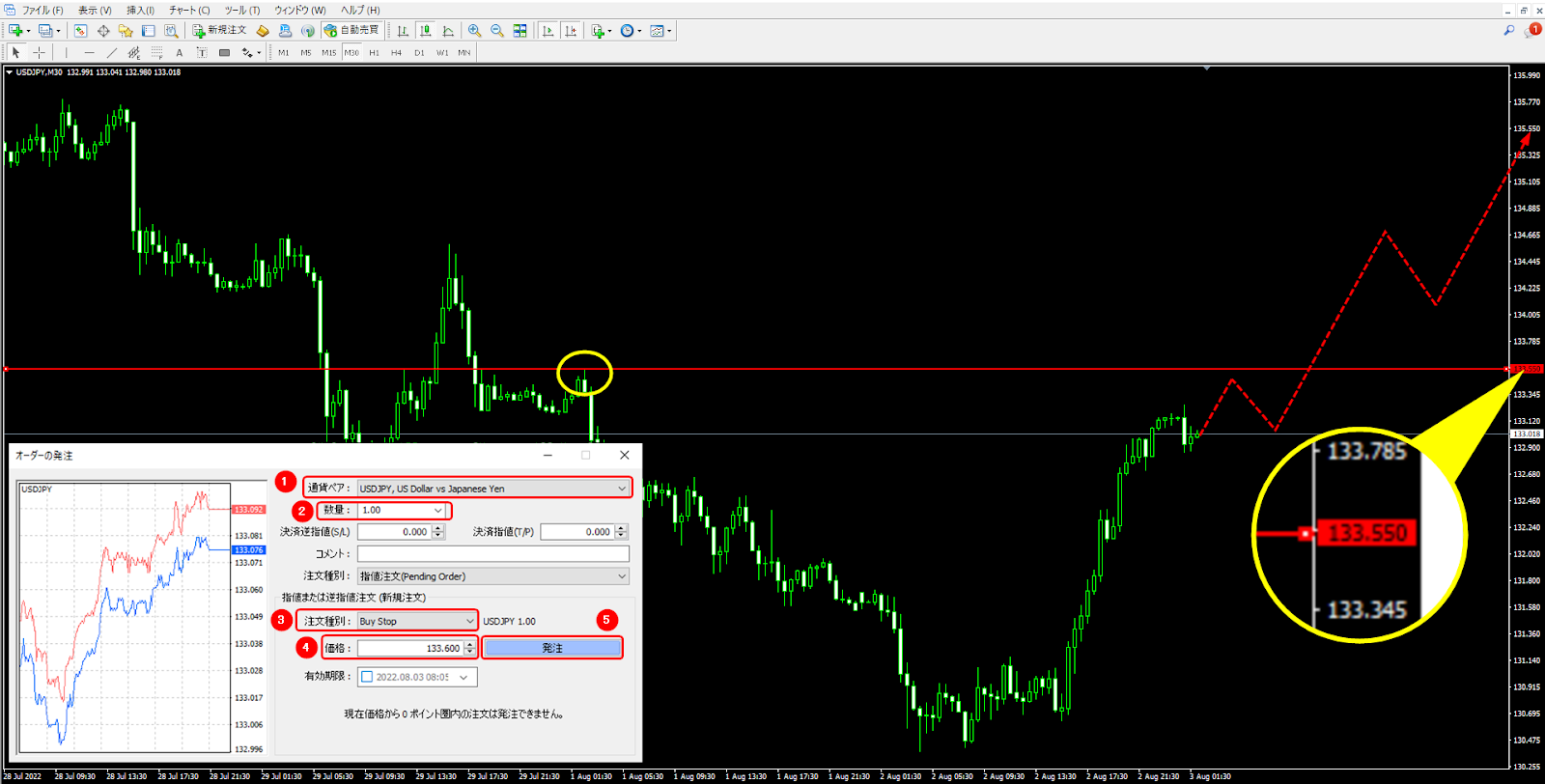This screenshot has width=1545, height=784.
Task: Show the Market Watch panel
Action: tap(80, 31)
